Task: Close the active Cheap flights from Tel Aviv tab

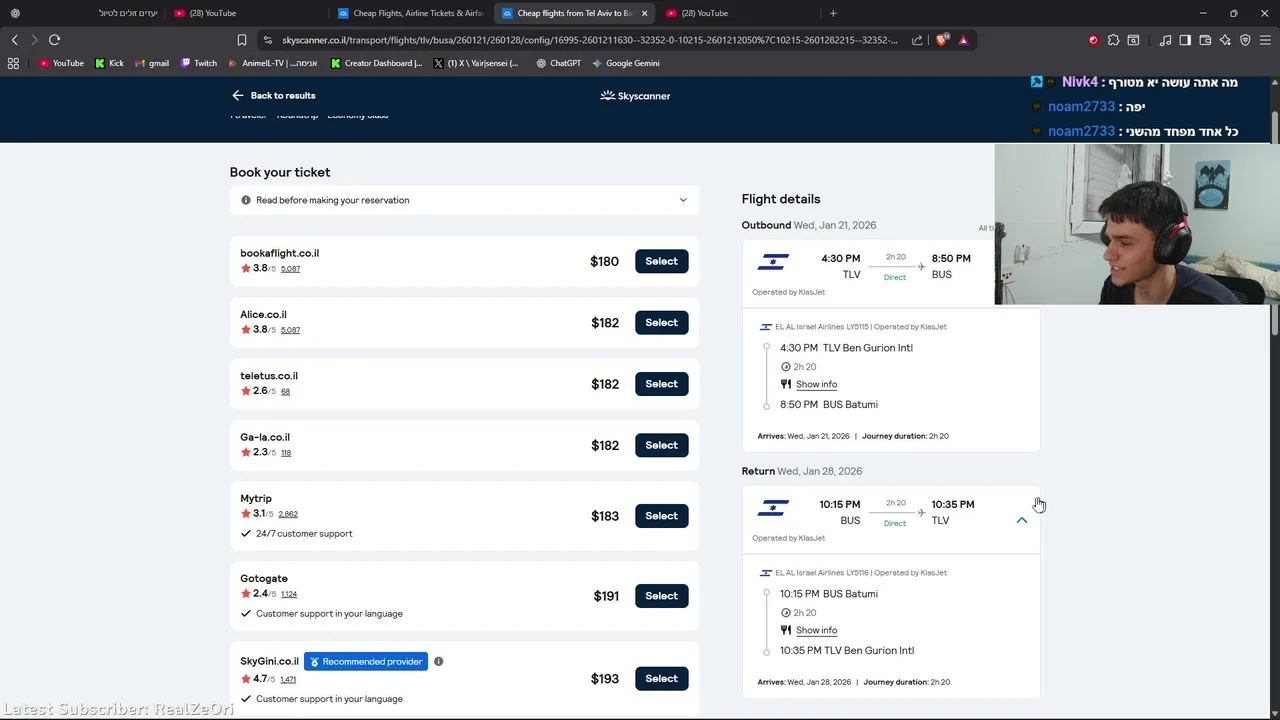Action: tap(644, 13)
